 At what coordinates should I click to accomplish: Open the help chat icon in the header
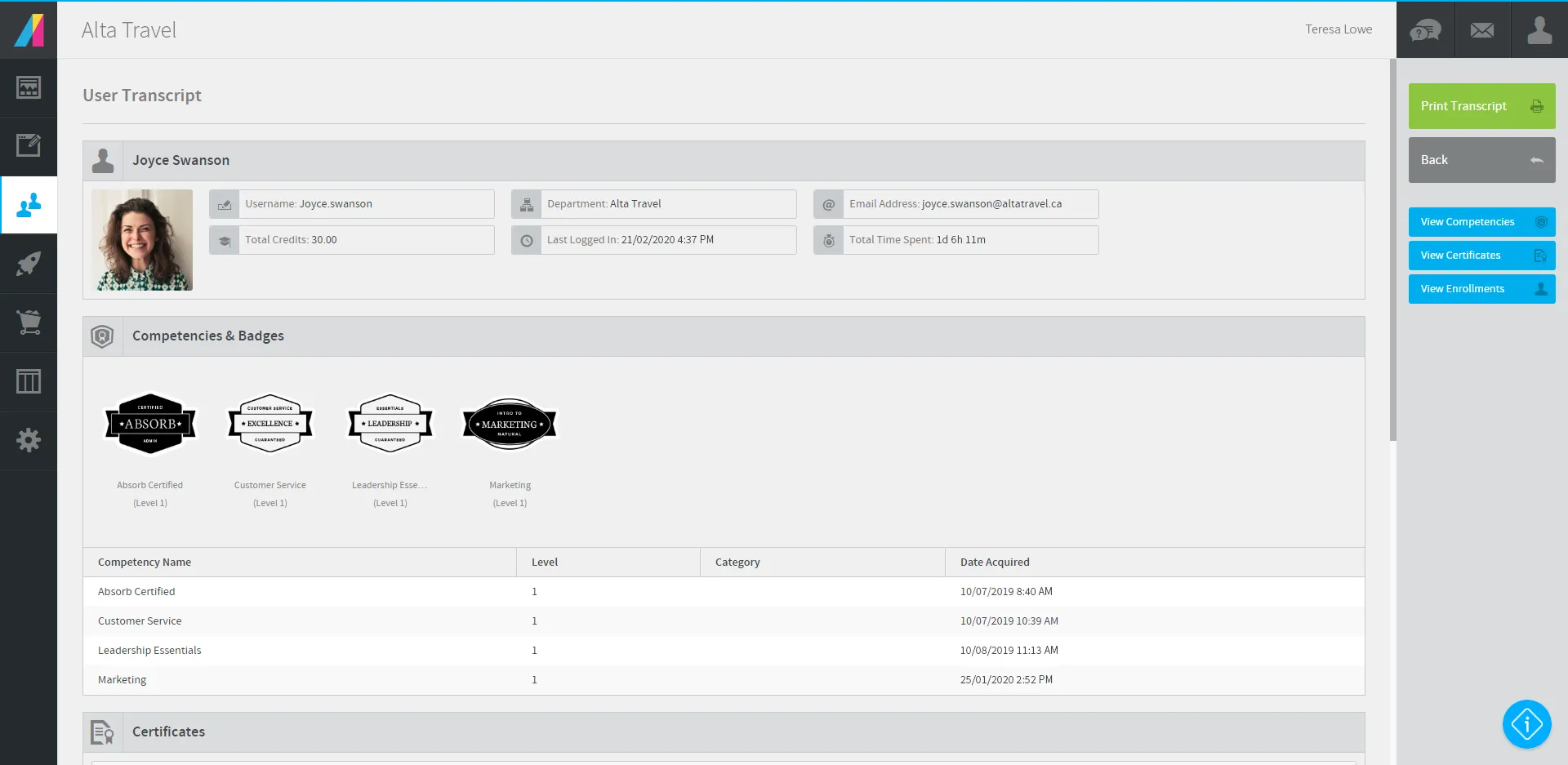[1425, 29]
